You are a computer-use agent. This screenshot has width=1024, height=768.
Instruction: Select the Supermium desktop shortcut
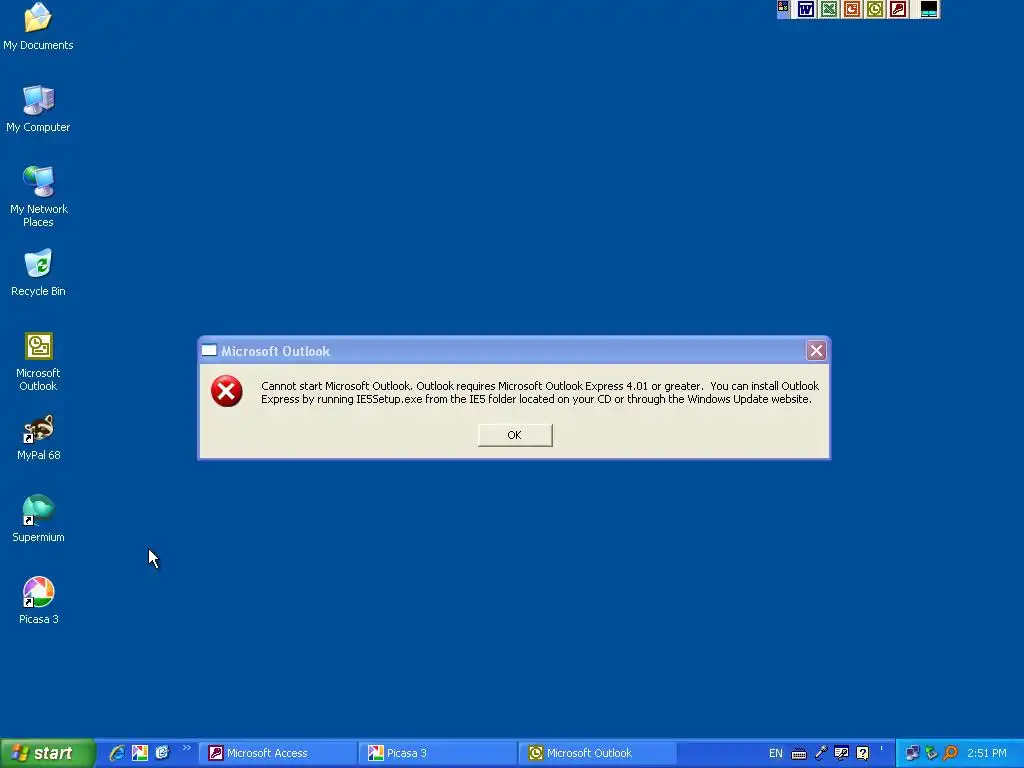pyautogui.click(x=38, y=519)
